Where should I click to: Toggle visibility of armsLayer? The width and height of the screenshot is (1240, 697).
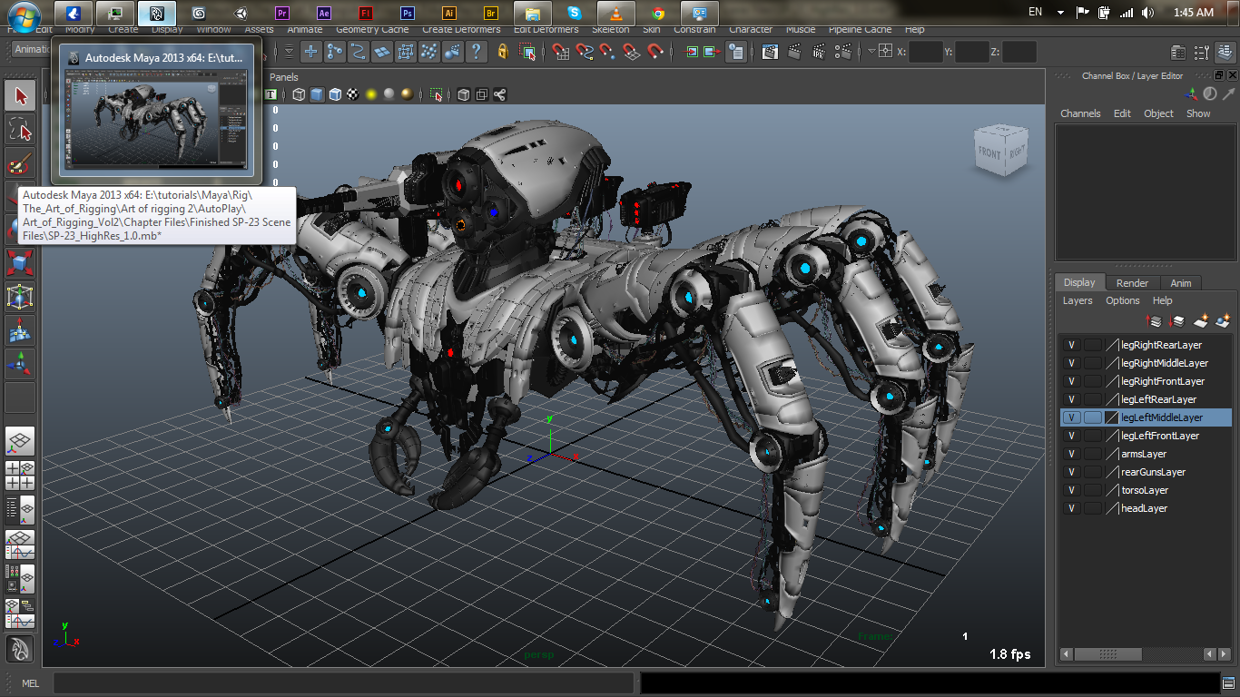pos(1071,454)
